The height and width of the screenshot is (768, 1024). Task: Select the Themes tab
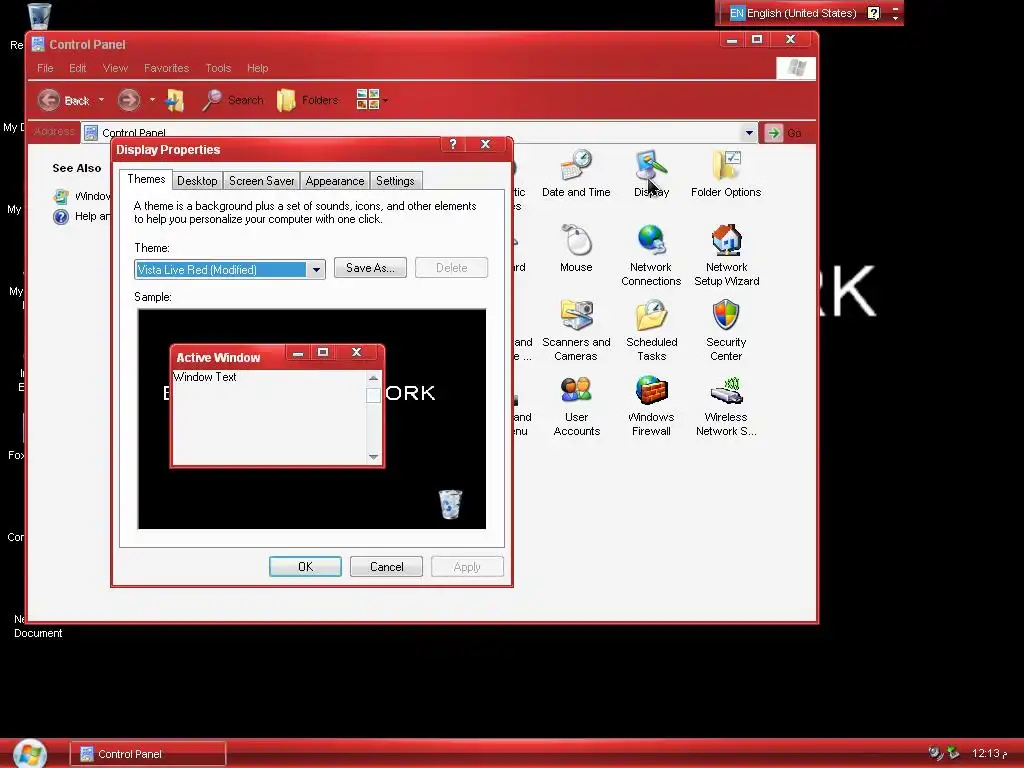(146, 179)
